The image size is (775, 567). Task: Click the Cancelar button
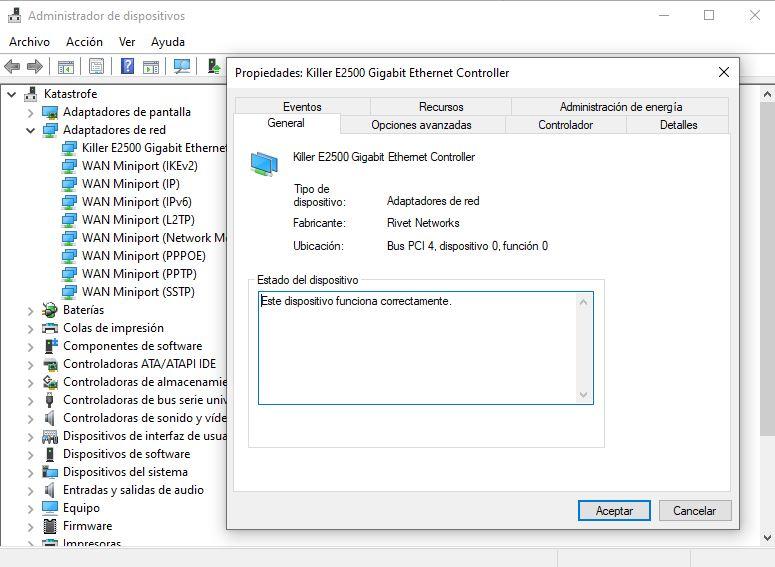(x=694, y=511)
